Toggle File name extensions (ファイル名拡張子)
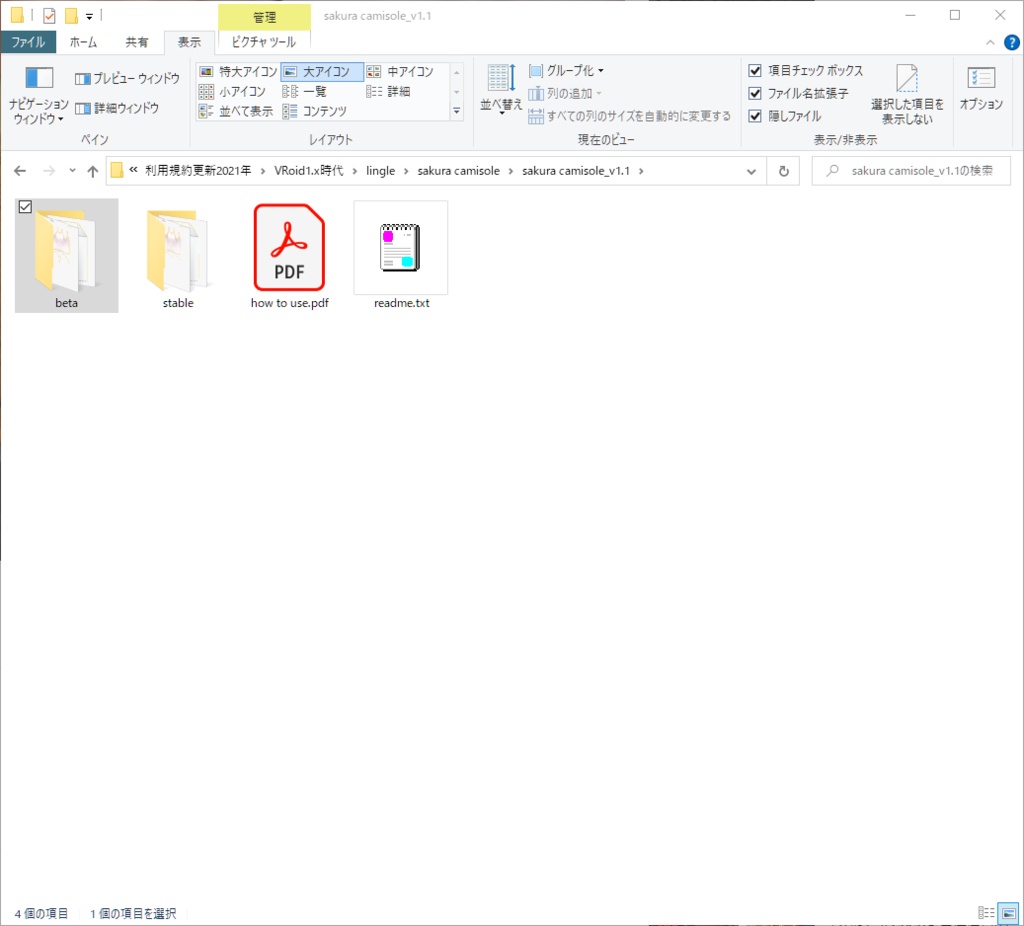1024x926 pixels. [x=798, y=93]
